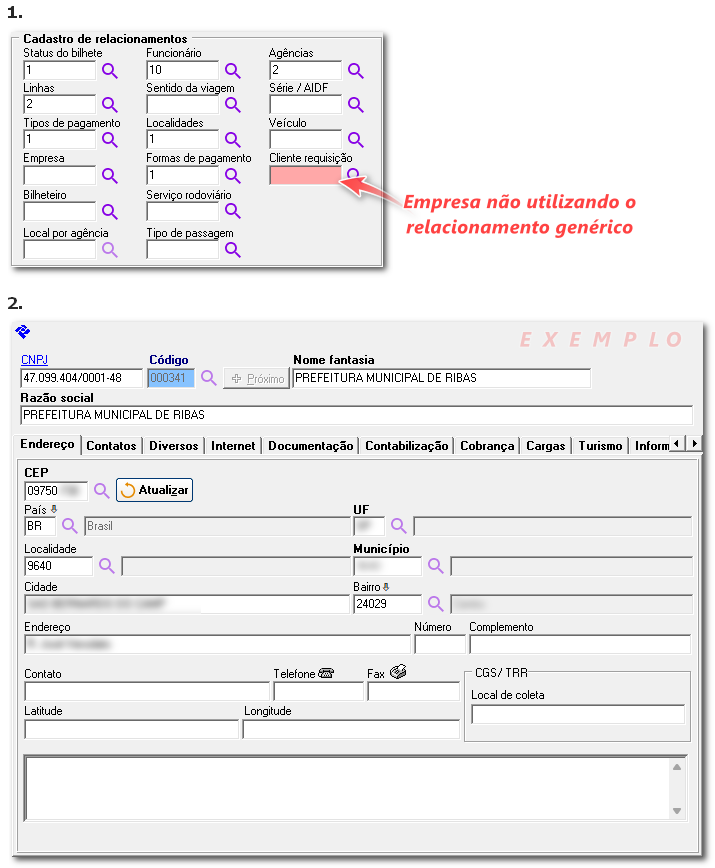Open Serviço rodoviário lookup icon
Viewport: 715px width, 868px height.
click(x=232, y=211)
